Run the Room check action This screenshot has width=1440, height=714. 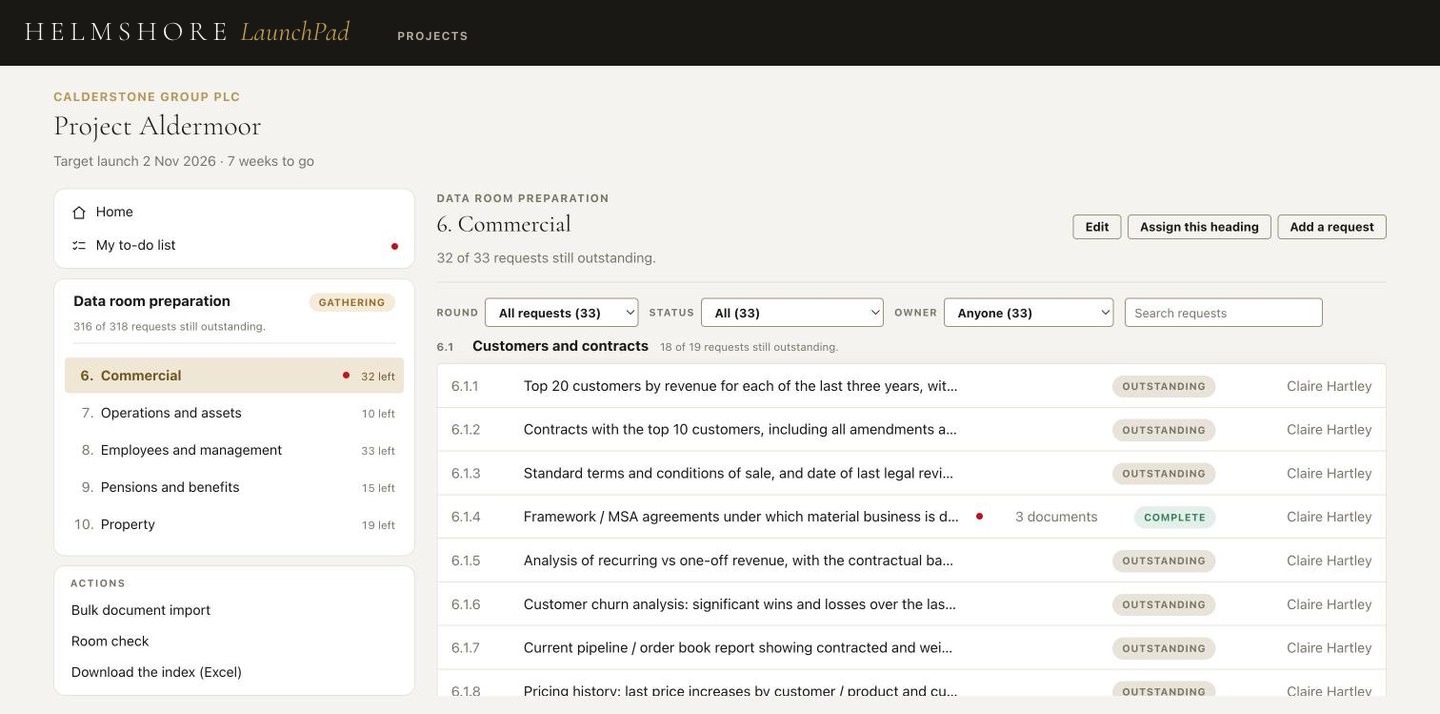pos(110,641)
